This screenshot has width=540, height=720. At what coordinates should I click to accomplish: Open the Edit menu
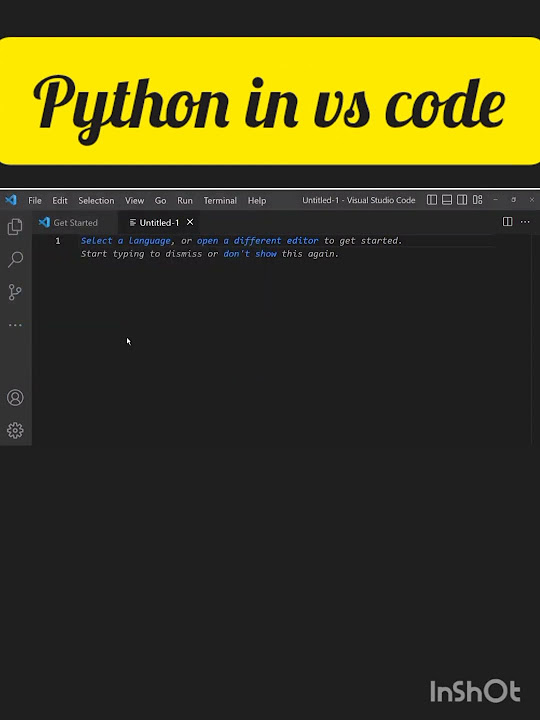coord(60,201)
